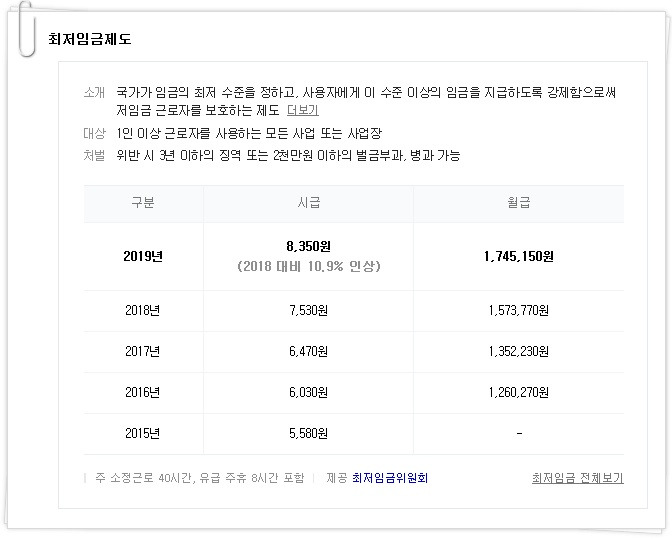Screen dimensions: 672x539
Task: Click the 최저임금제도 heading
Action: [90, 39]
